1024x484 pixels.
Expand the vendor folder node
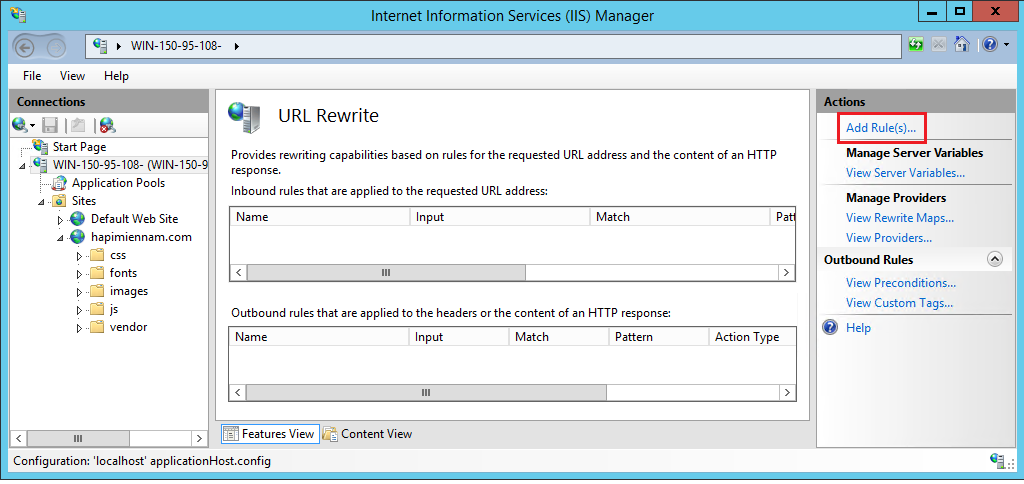[80, 328]
